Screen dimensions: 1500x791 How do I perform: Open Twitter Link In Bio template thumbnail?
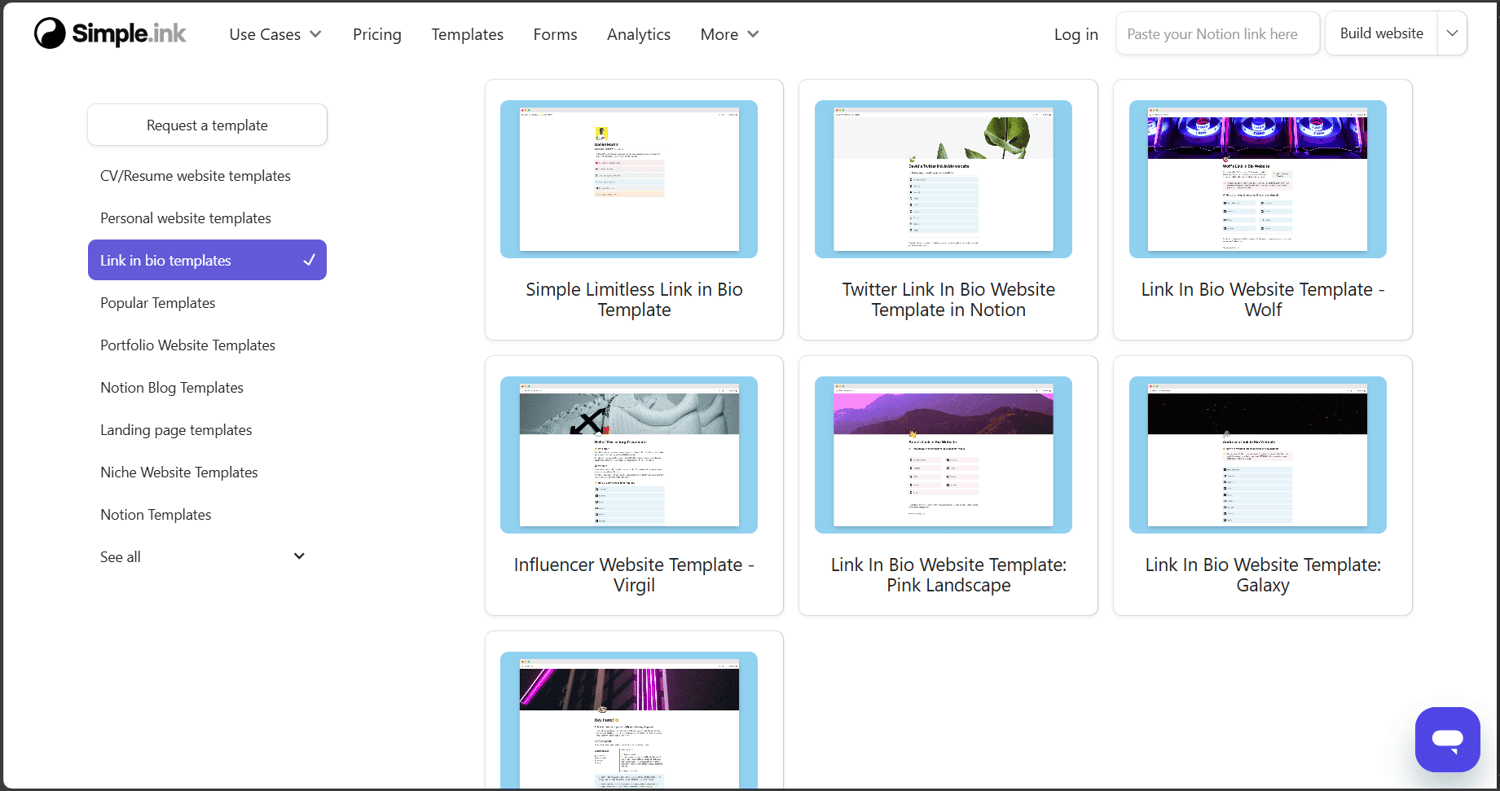click(943, 179)
